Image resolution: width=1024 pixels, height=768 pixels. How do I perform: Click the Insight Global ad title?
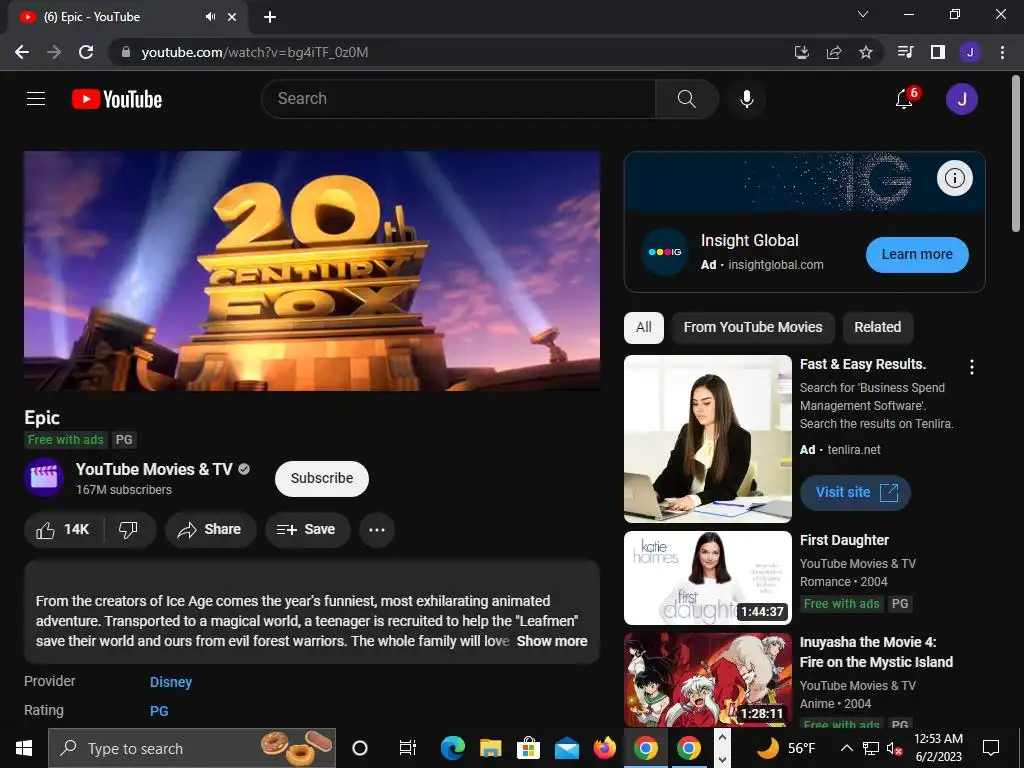point(750,240)
